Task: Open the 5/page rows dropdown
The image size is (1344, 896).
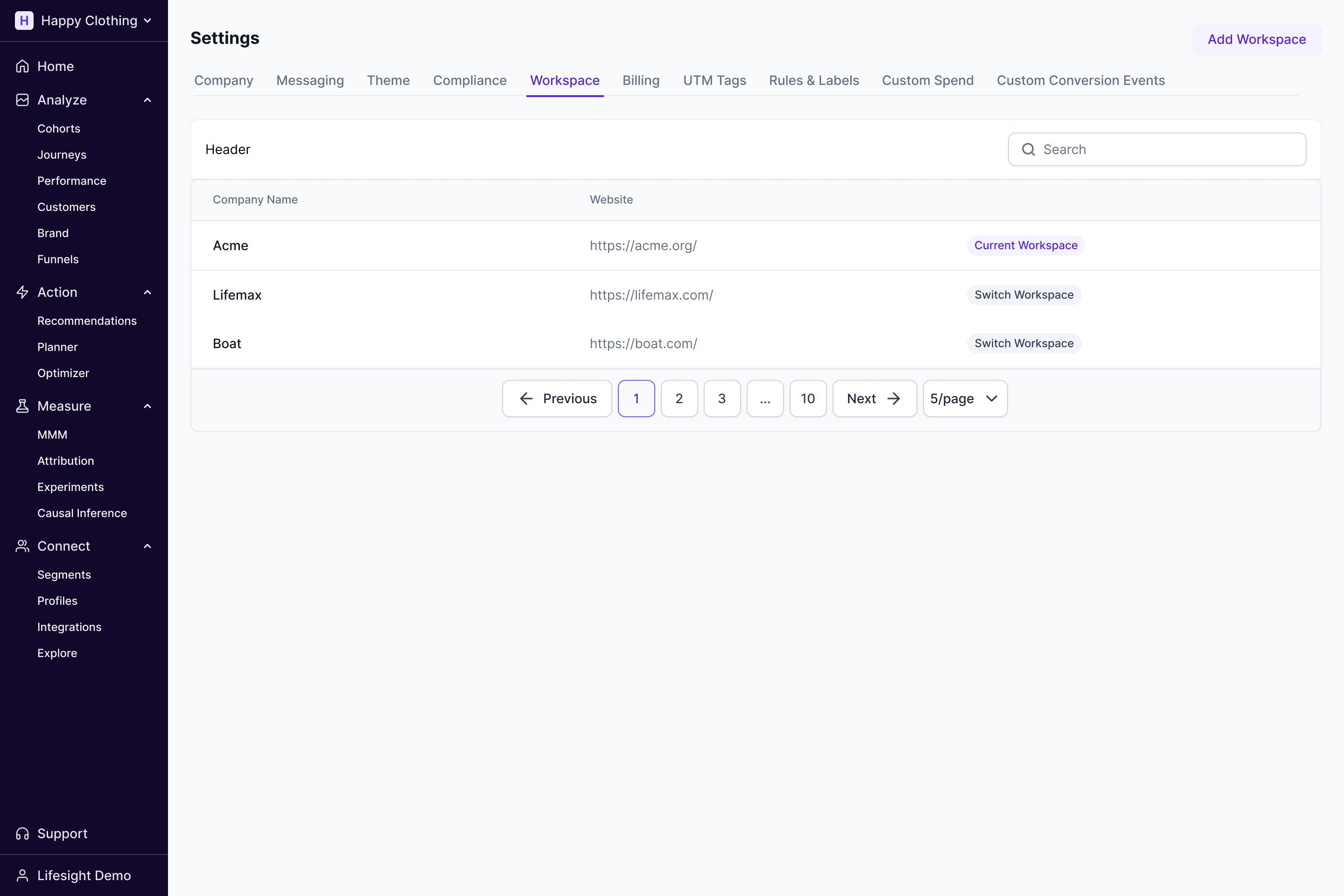Action: coord(965,398)
